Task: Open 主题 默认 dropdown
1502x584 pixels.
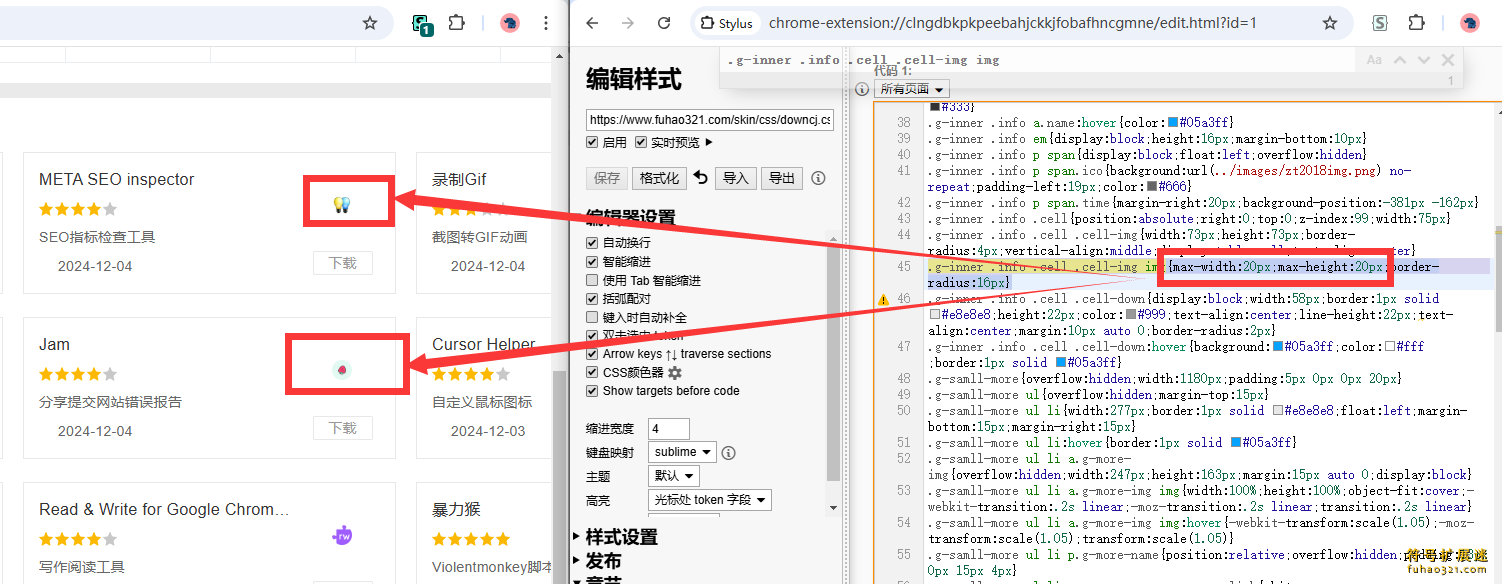Action: pyautogui.click(x=673, y=476)
